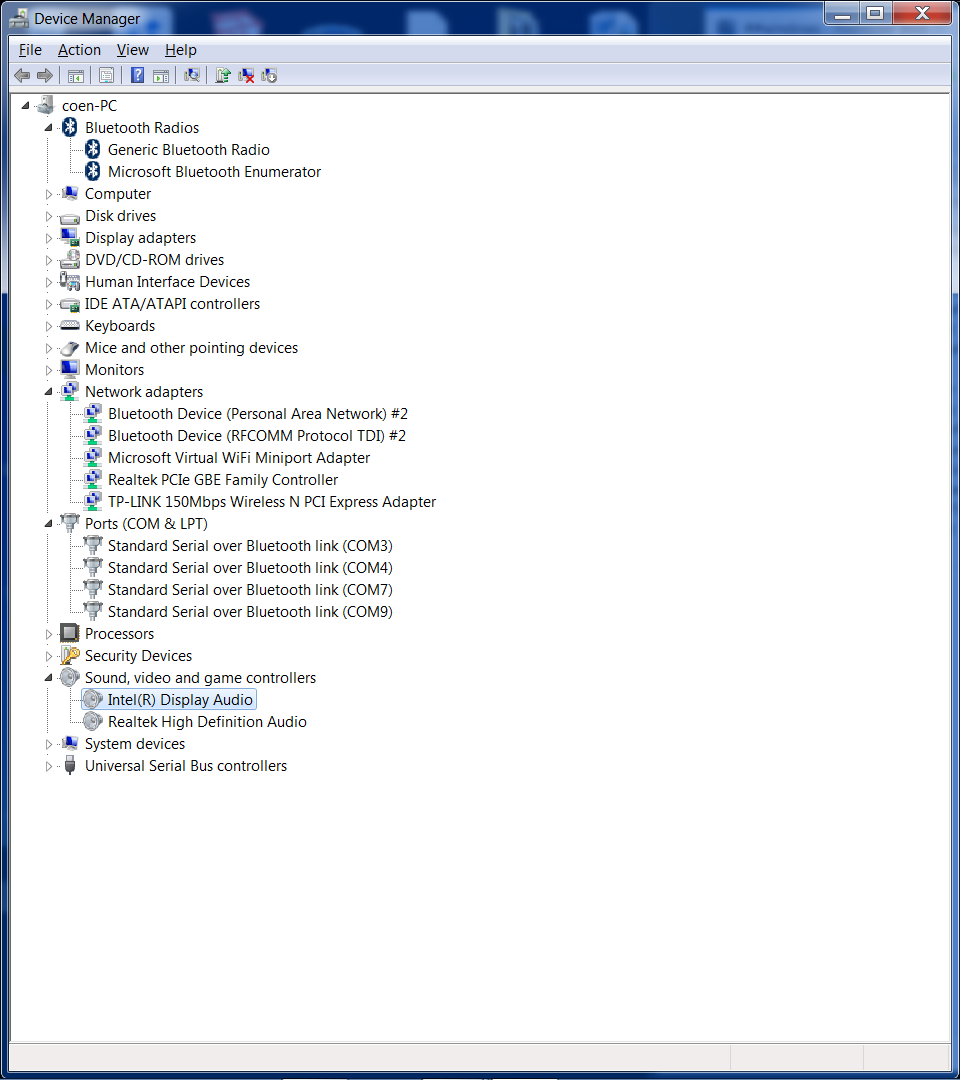
Task: Collapse the Ports (COM & LPT) branch
Action: 48,524
